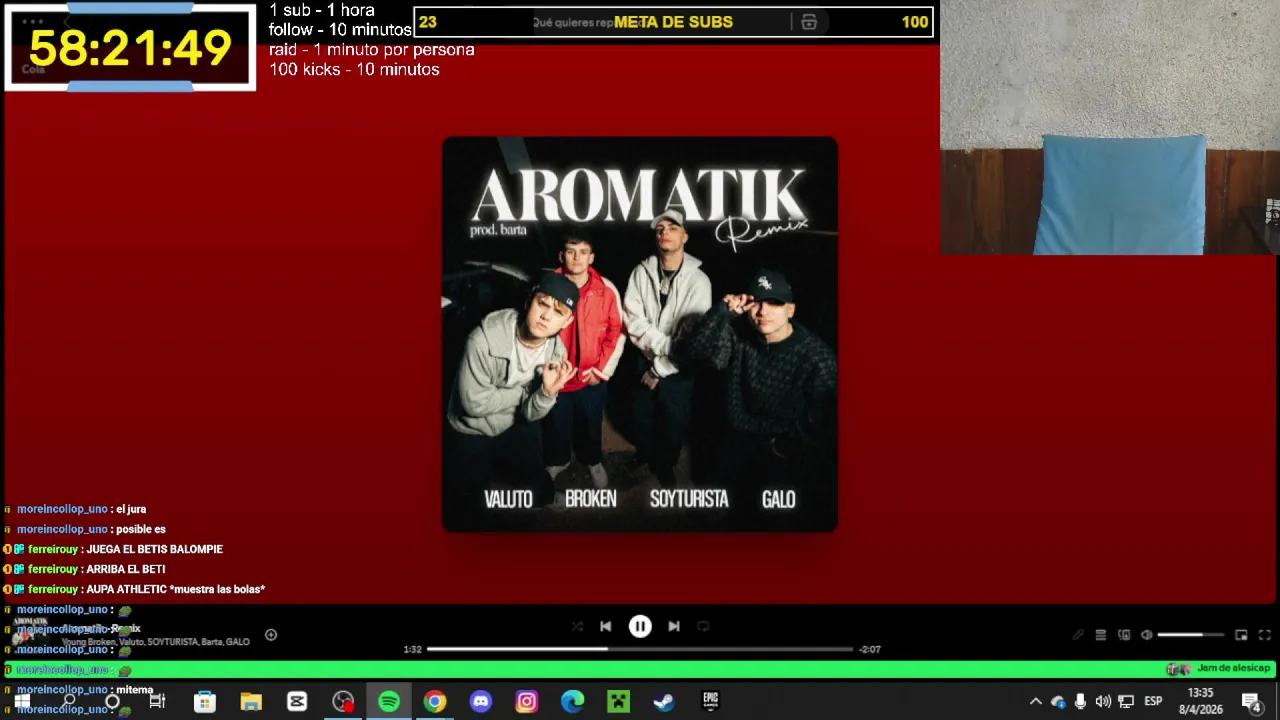
Task: Open Task View in the taskbar
Action: [x=157, y=701]
